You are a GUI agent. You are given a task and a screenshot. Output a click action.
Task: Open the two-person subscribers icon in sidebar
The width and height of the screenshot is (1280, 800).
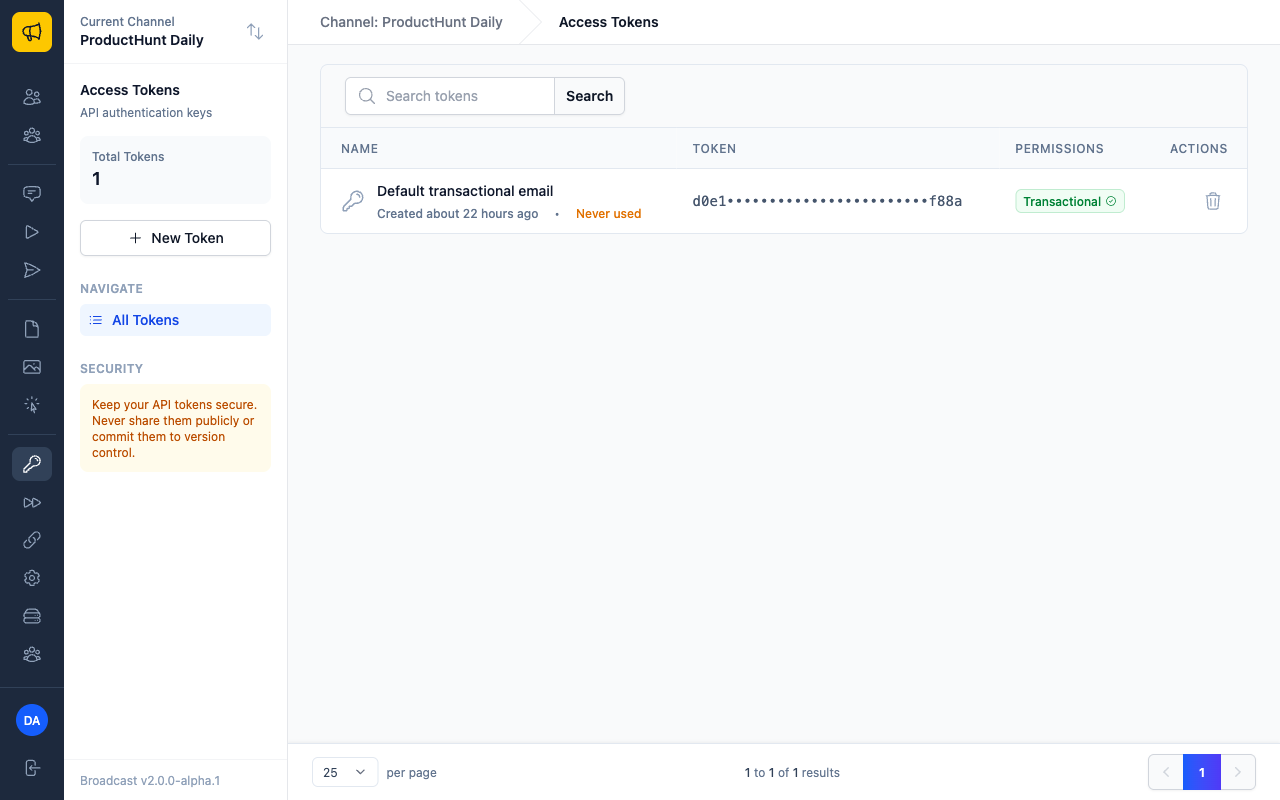(x=32, y=97)
